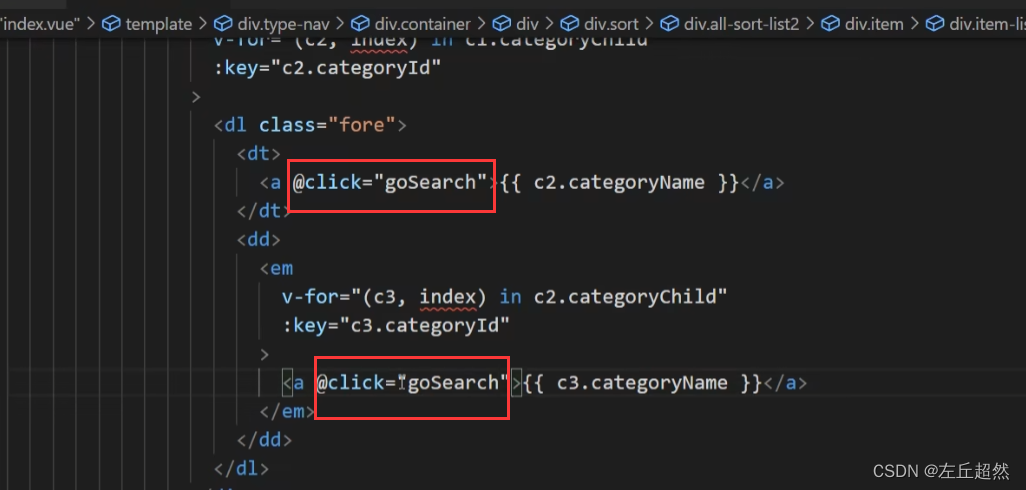Viewport: 1026px width, 490px height.
Task: Click the index.vue file breadcrumb
Action: point(39,25)
